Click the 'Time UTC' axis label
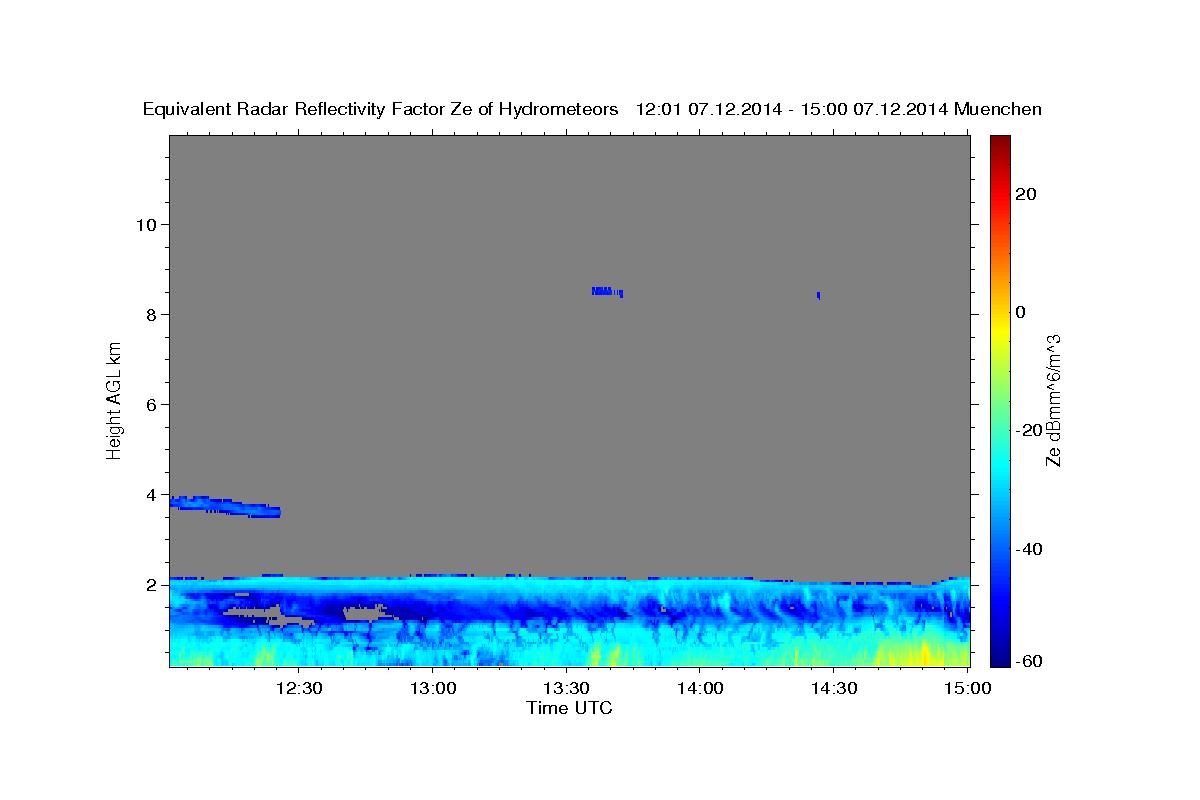This screenshot has height=800, width=1200. point(569,708)
